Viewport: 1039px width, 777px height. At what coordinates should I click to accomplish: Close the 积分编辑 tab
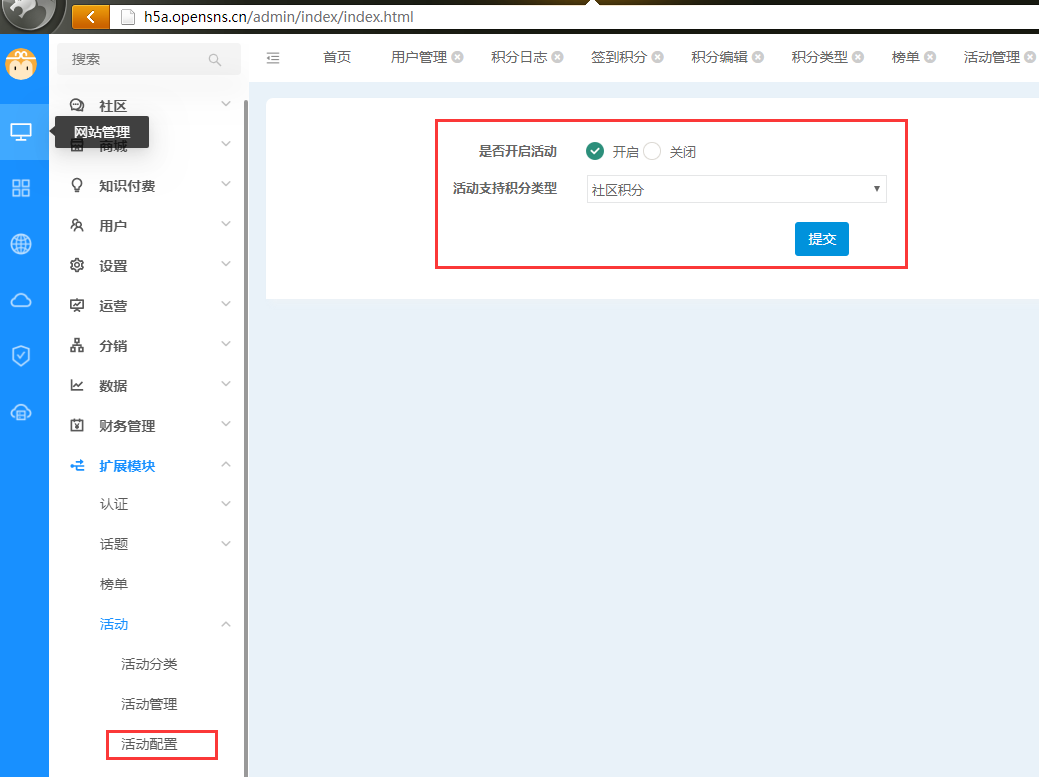758,57
